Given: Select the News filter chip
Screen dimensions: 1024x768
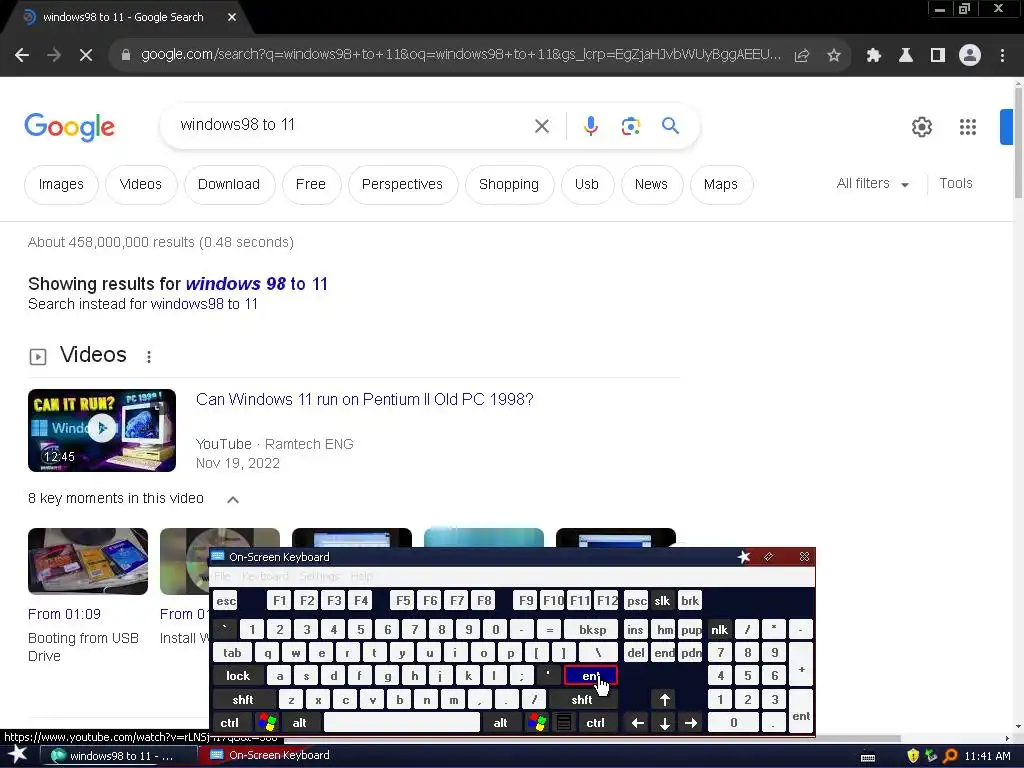Looking at the screenshot, I should [x=651, y=185].
